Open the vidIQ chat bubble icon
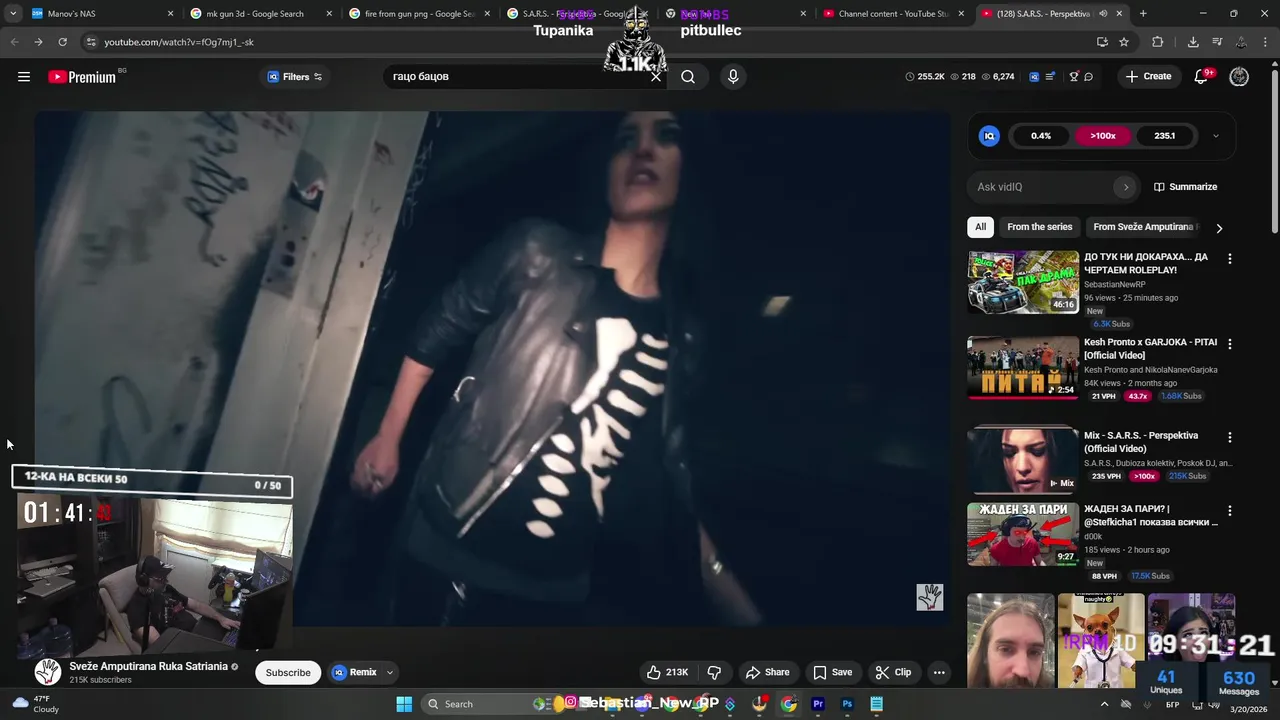 tap(1089, 77)
